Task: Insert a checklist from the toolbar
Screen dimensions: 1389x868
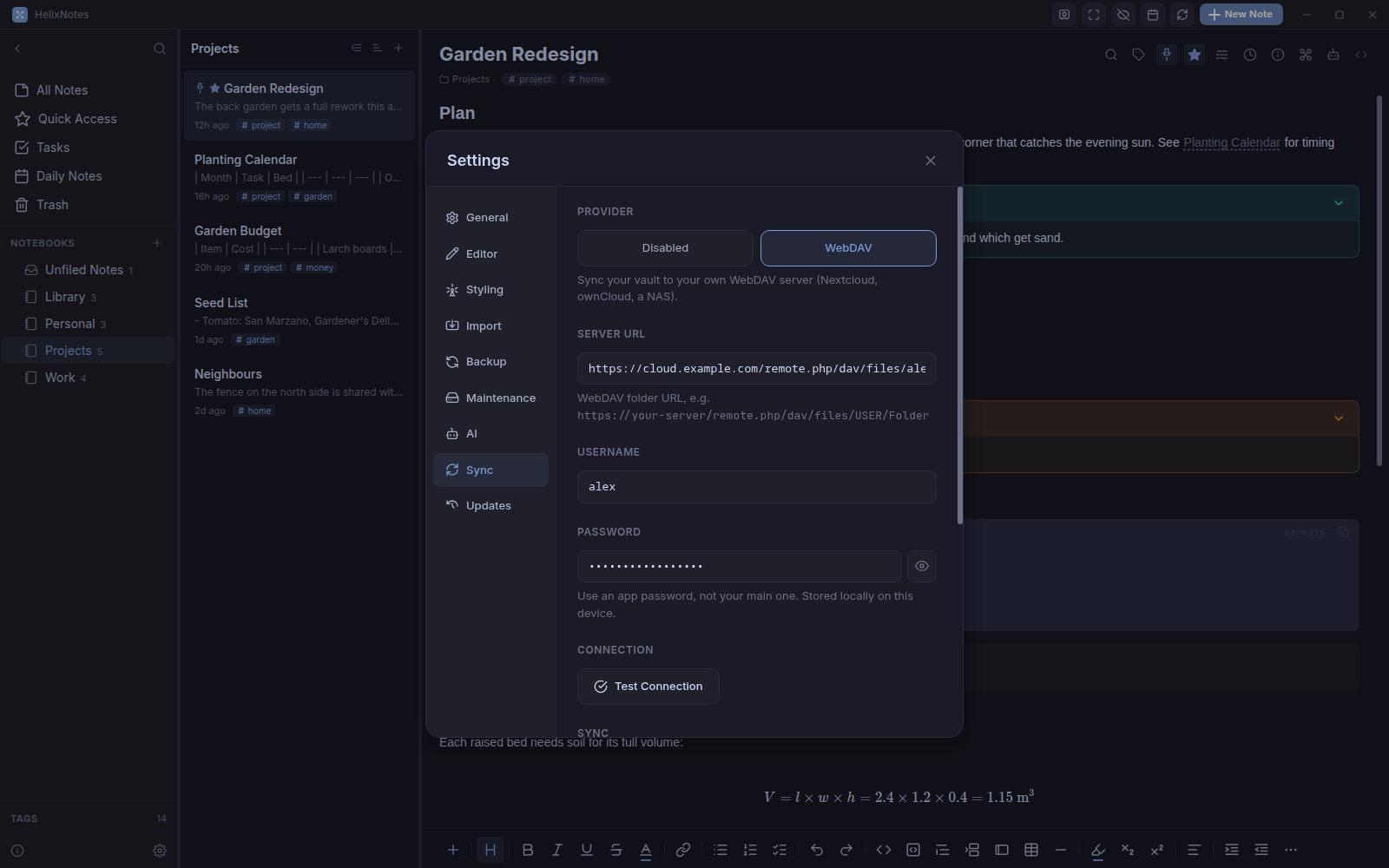Action: click(780, 850)
